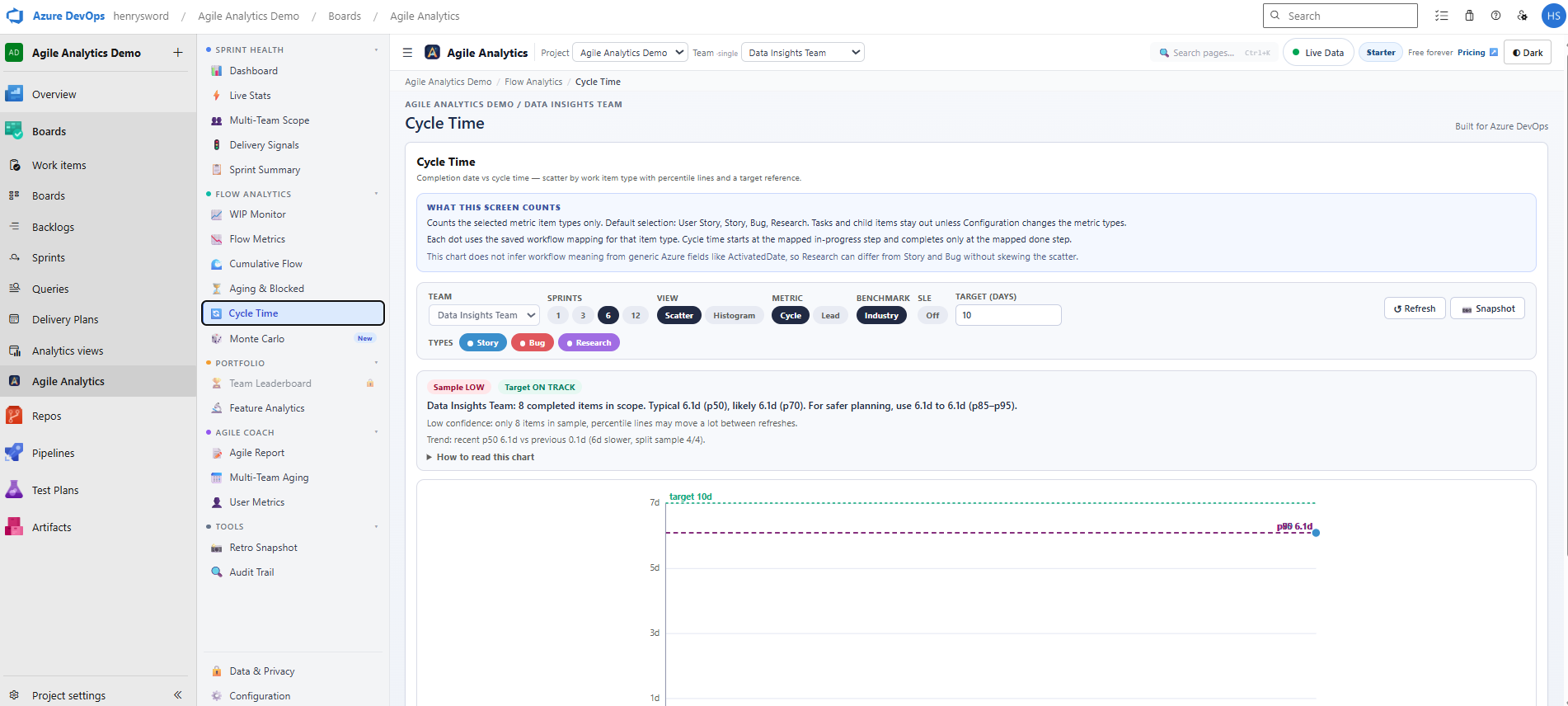This screenshot has height=706, width=1568.
Task: Collapse the sidebar with double-chevron icon
Action: tap(177, 695)
